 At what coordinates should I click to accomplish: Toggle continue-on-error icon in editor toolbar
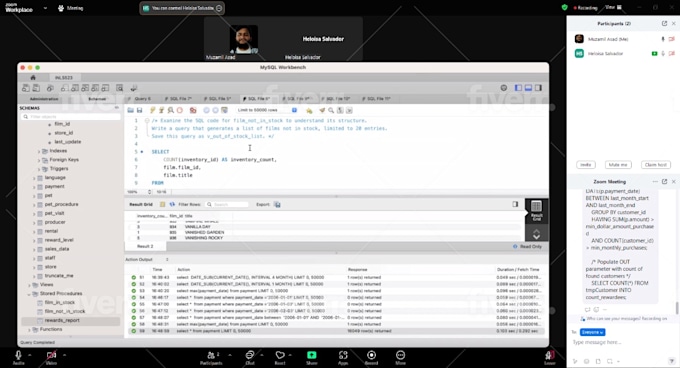(x=193, y=111)
